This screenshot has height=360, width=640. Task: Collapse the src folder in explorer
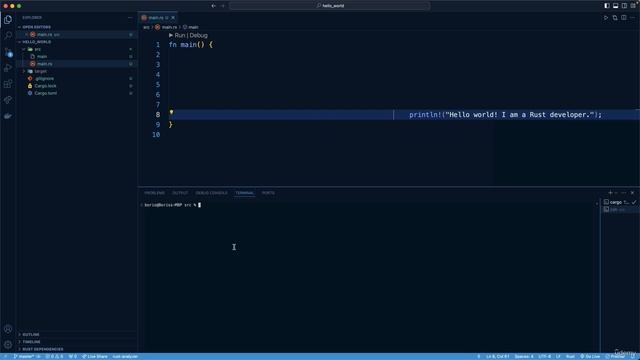(x=37, y=49)
